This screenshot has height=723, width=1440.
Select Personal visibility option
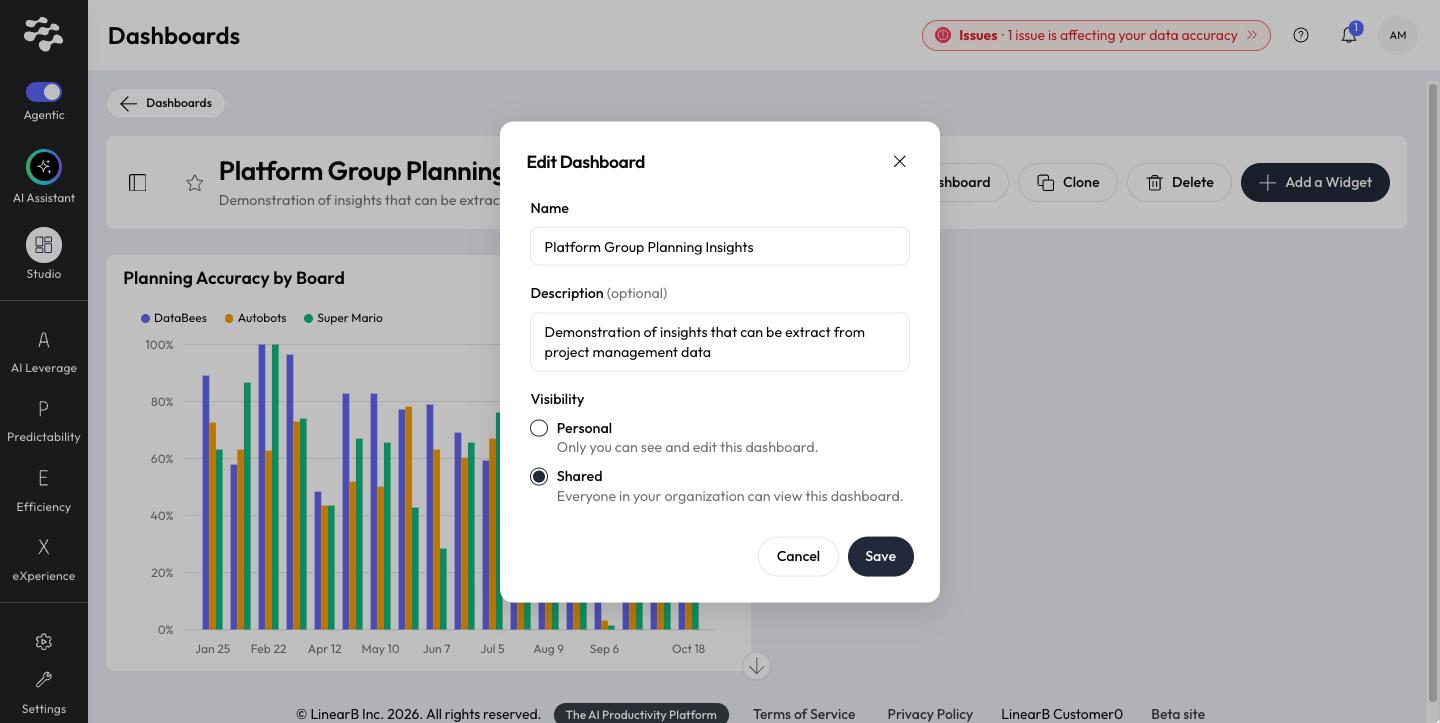click(x=539, y=428)
